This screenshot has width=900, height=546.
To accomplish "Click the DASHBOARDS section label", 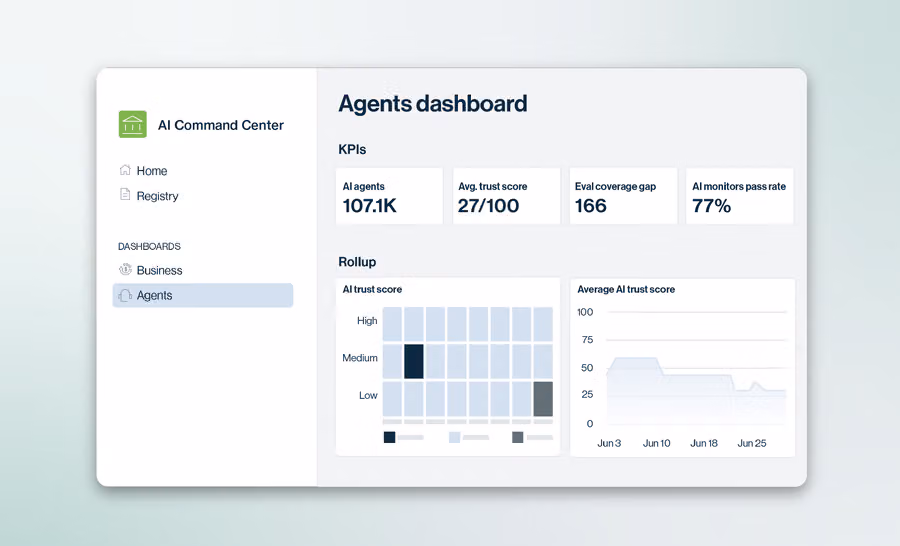I will [x=149, y=246].
